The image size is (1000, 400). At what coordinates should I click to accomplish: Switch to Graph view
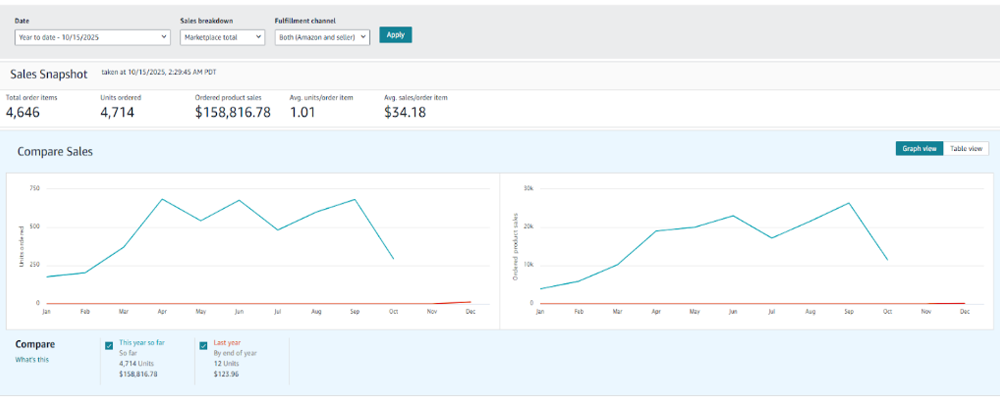click(919, 148)
